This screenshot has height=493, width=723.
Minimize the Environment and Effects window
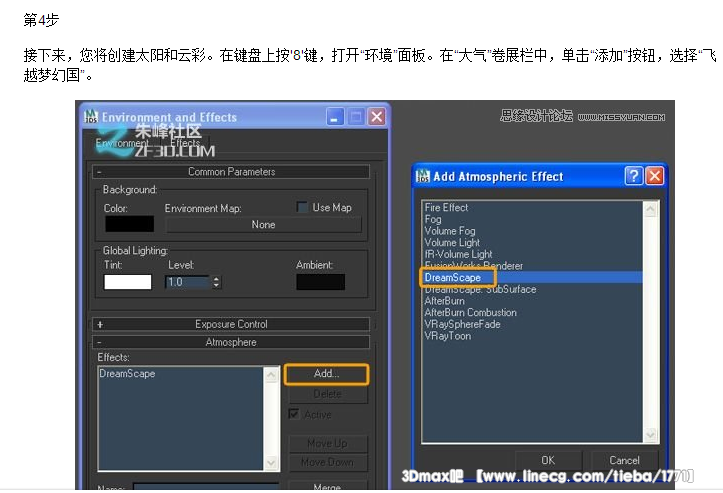(x=335, y=117)
